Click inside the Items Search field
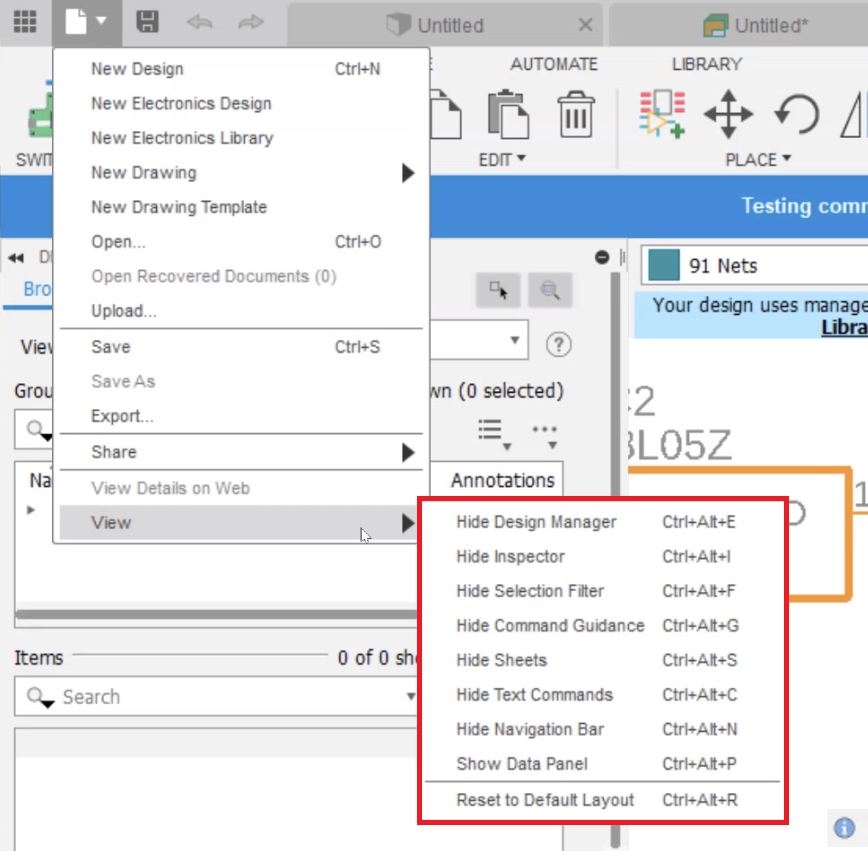The width and height of the screenshot is (868, 851). [200, 697]
